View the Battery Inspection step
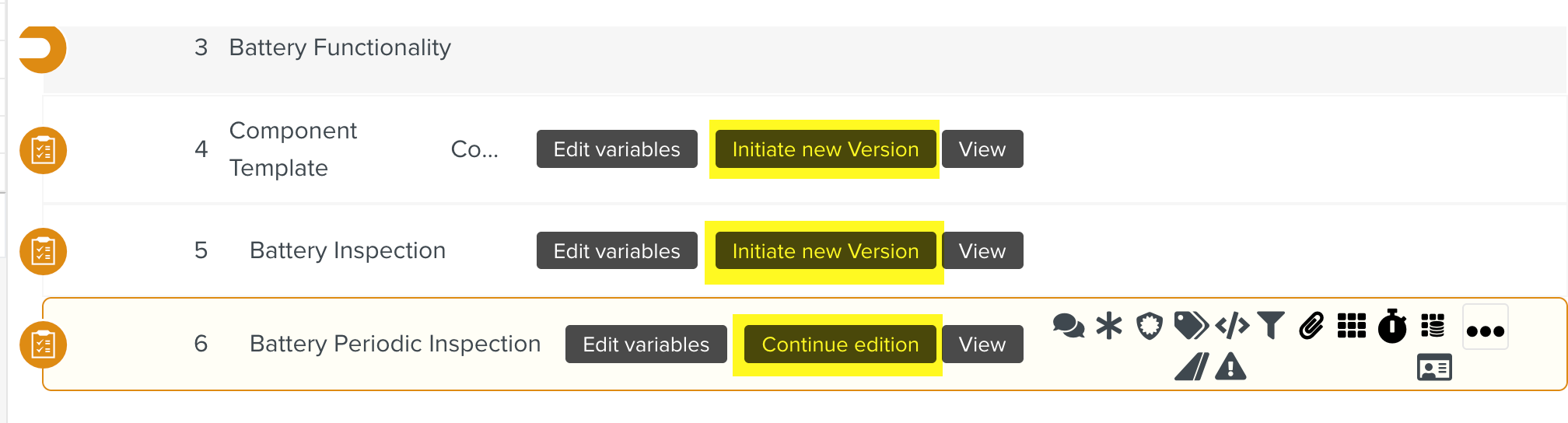 [982, 251]
